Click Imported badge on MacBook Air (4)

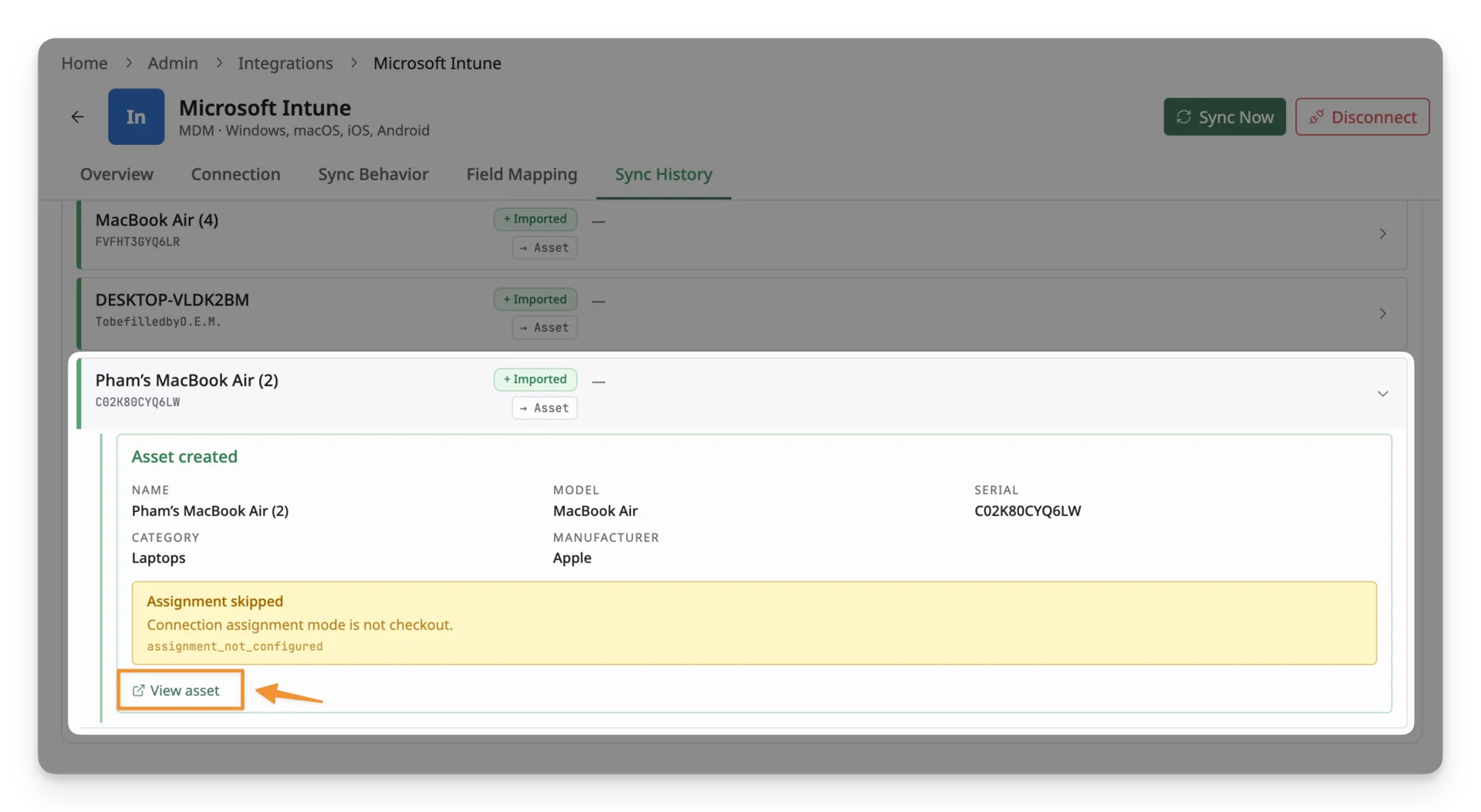(535, 219)
